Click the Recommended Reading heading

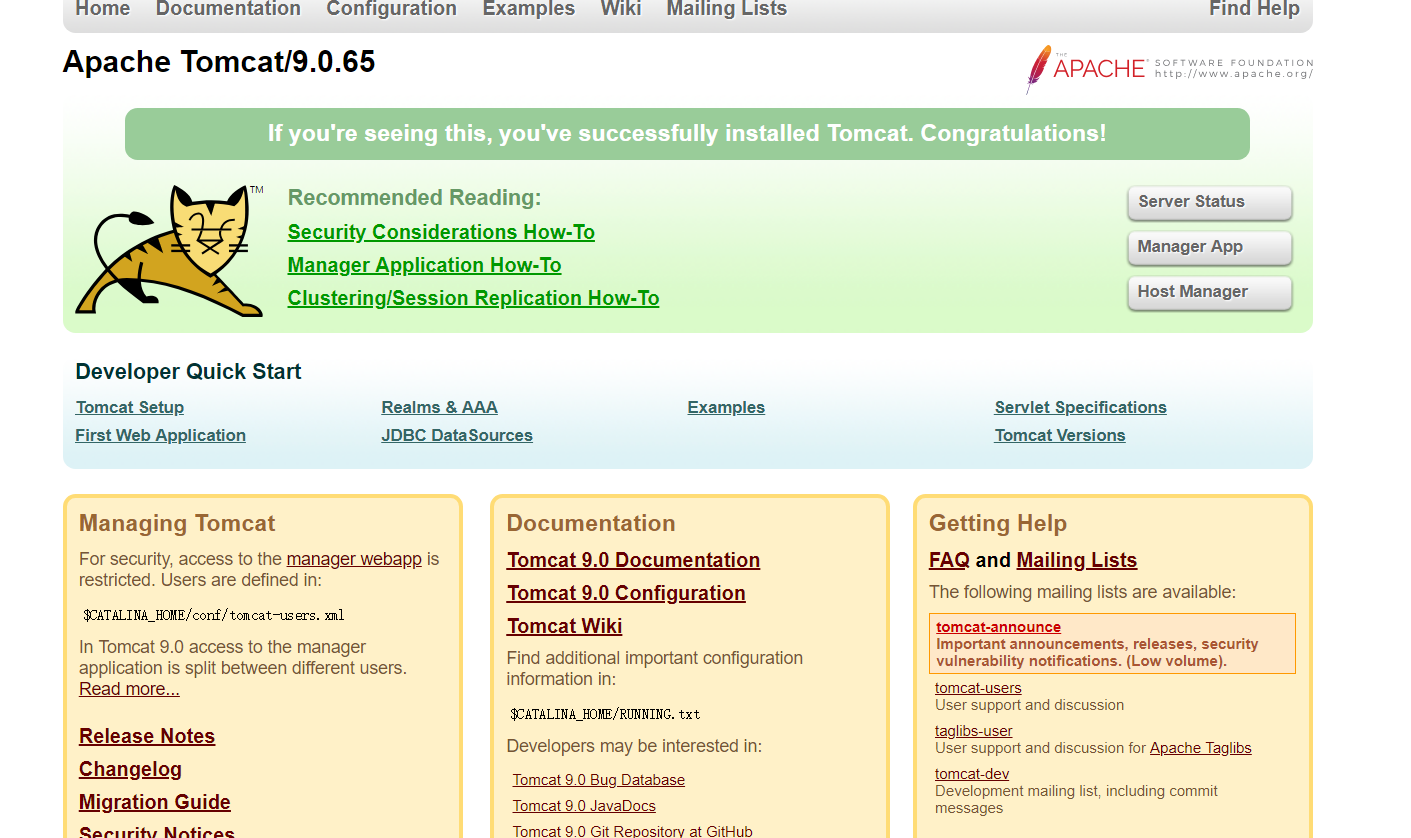click(x=414, y=198)
